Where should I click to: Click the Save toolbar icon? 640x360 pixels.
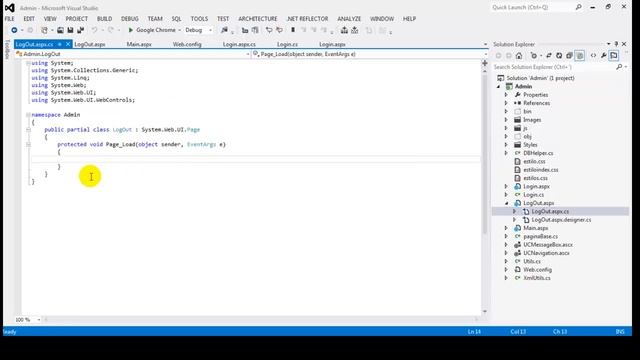70,30
